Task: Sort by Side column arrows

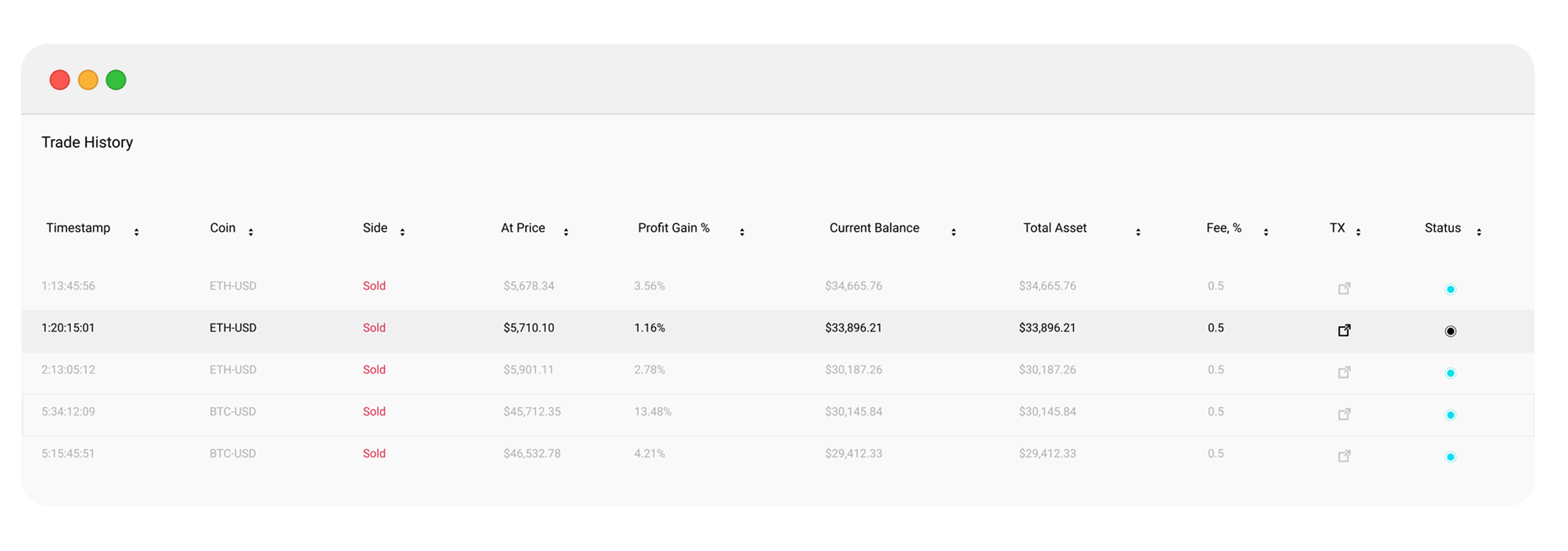Action: (x=402, y=232)
